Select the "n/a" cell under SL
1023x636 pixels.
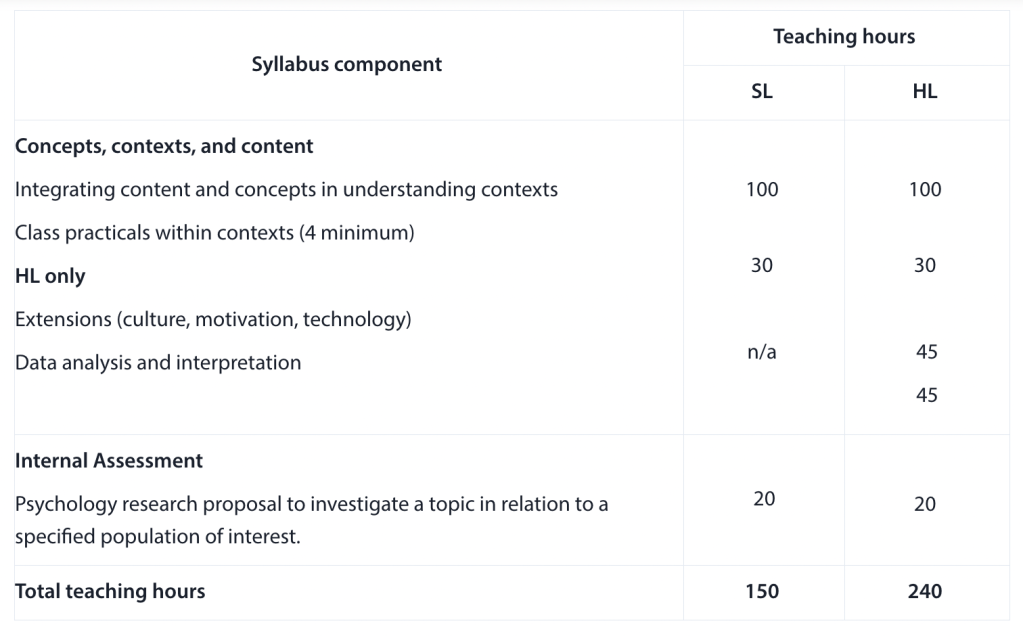(762, 352)
